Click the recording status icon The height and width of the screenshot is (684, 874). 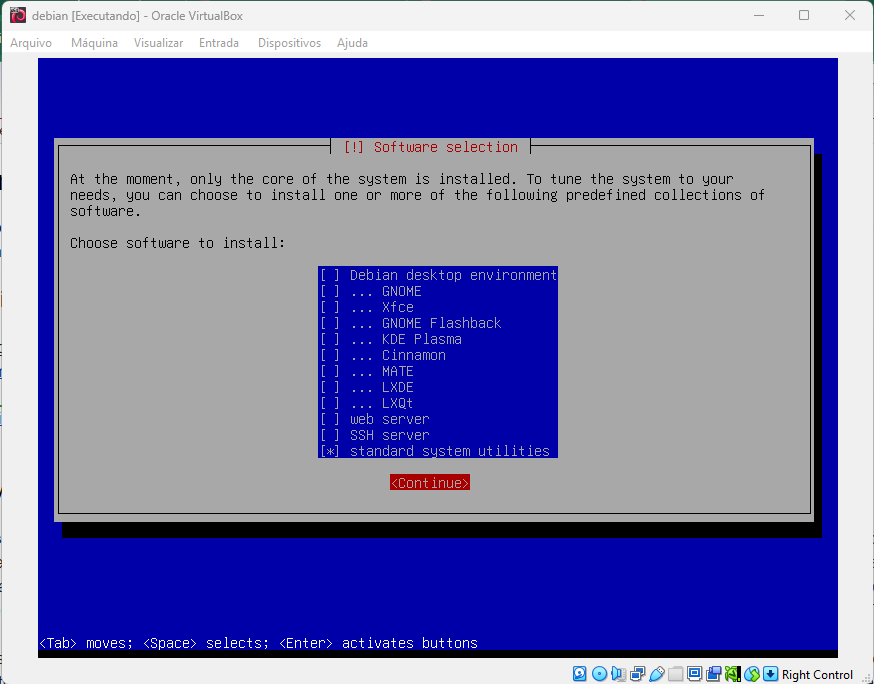click(713, 674)
